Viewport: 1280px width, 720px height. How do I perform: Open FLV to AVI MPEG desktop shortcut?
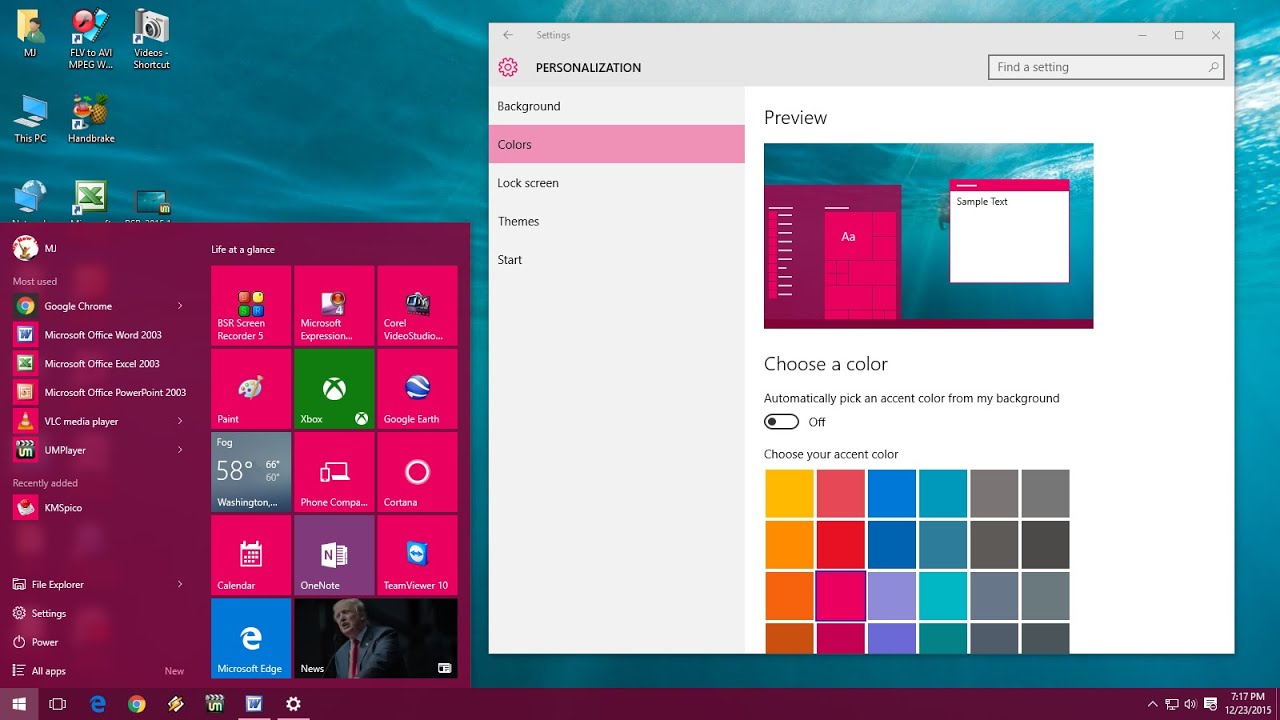tap(91, 39)
